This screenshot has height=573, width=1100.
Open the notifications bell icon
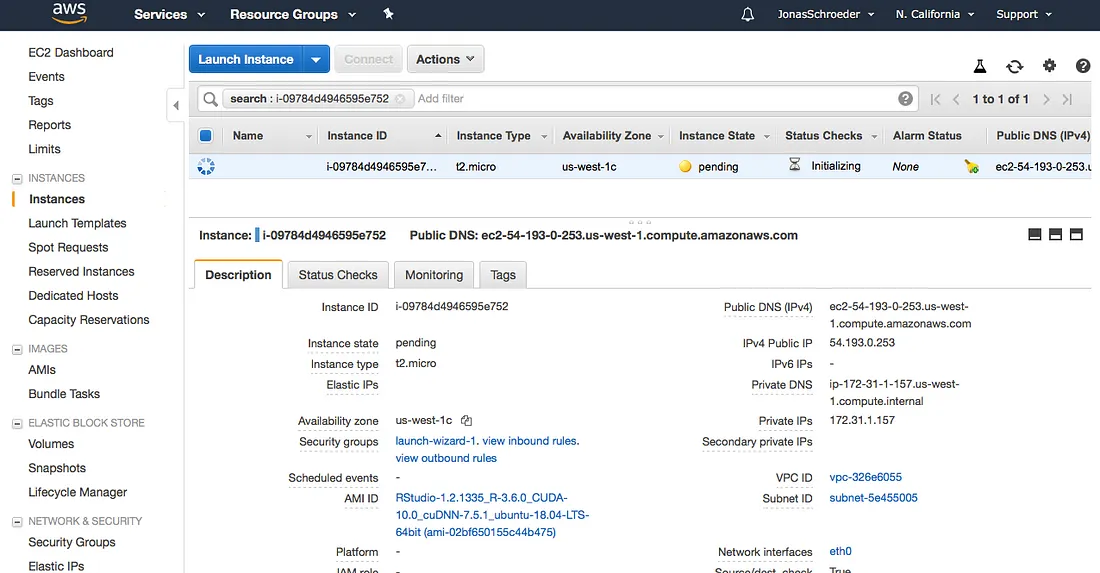pos(748,14)
